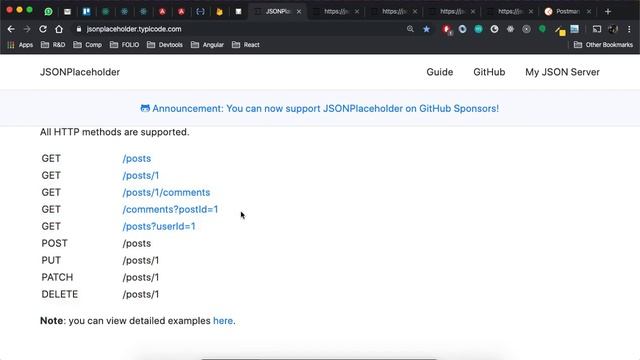The image size is (640, 360).
Task: Click the 'here' detailed examples link
Action: [223, 321]
